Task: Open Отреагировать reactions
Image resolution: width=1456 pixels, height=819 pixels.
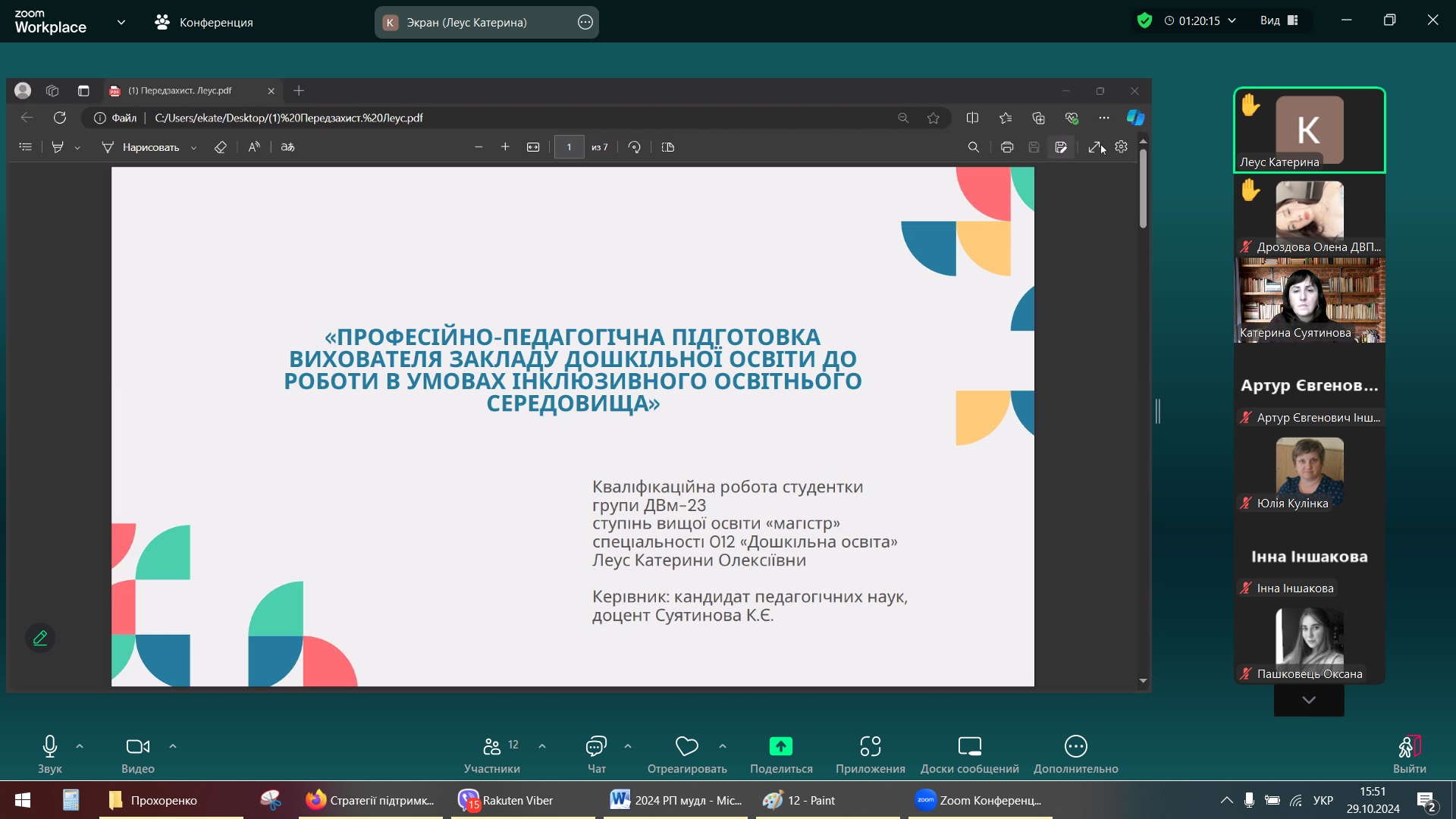Action: 687,754
